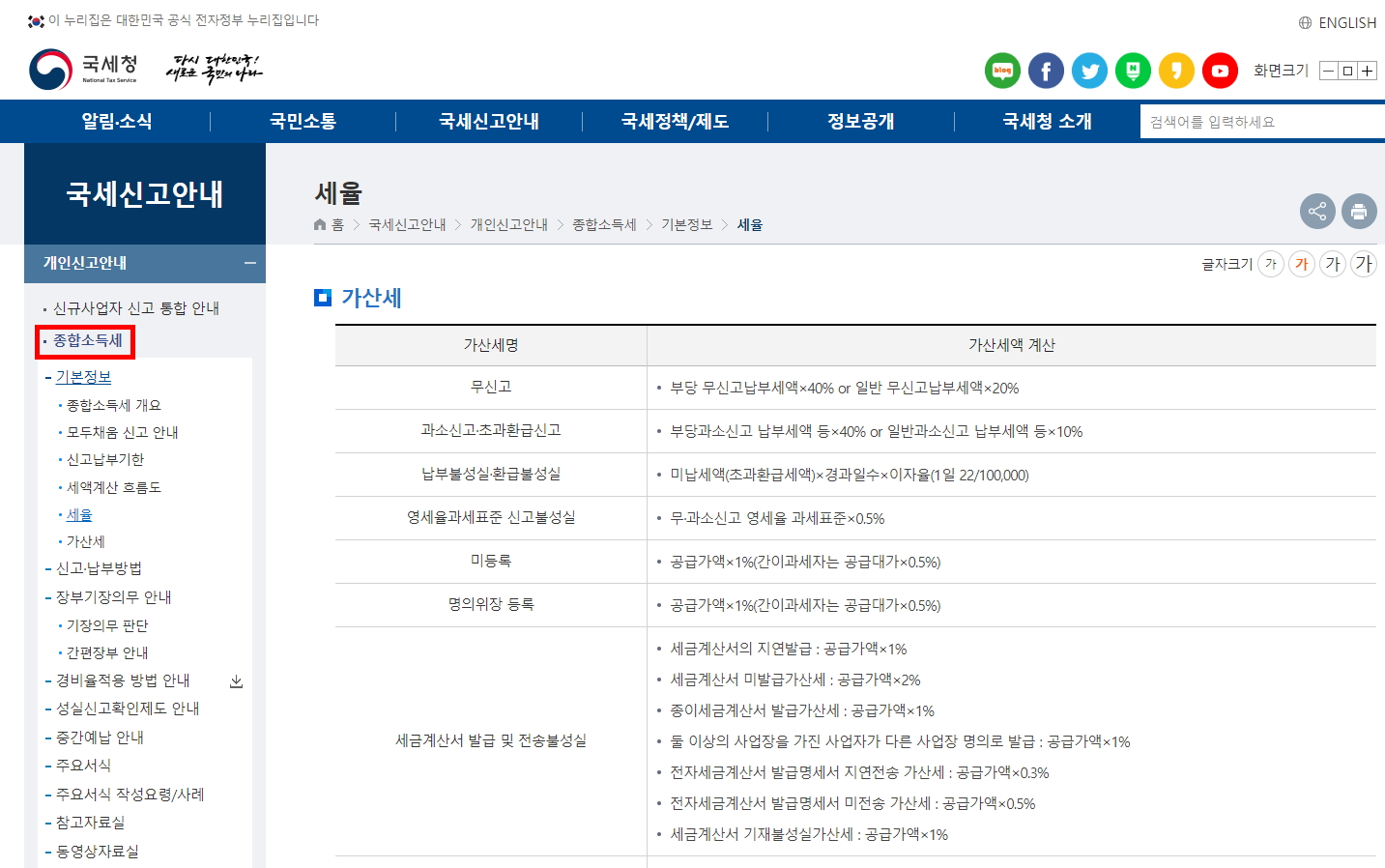Open the Twitter icon

click(x=1089, y=70)
